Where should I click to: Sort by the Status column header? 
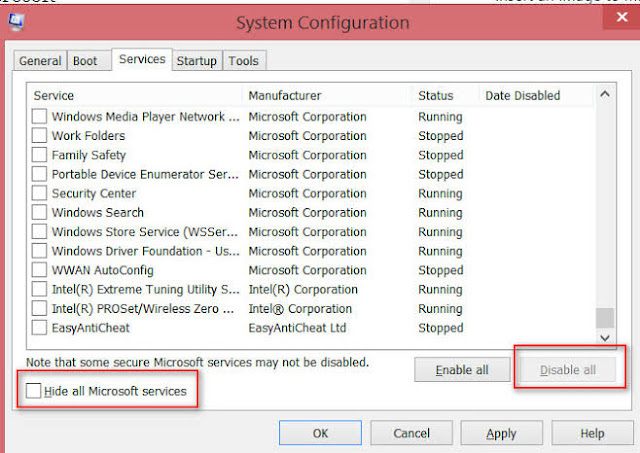click(x=445, y=95)
